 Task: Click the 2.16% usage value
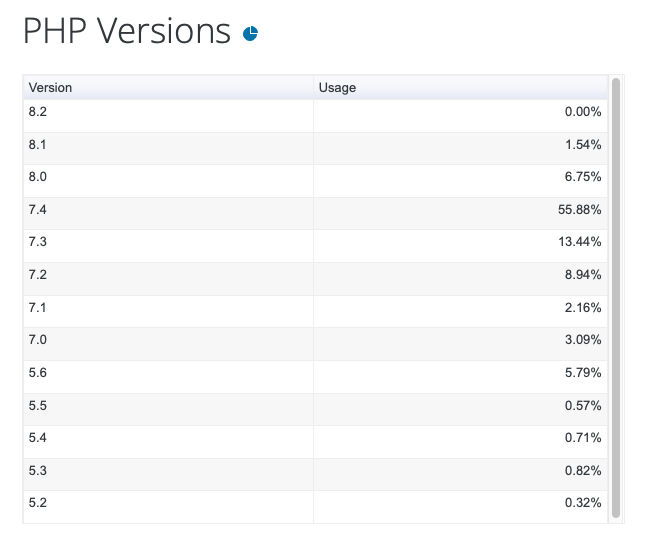[x=583, y=307]
